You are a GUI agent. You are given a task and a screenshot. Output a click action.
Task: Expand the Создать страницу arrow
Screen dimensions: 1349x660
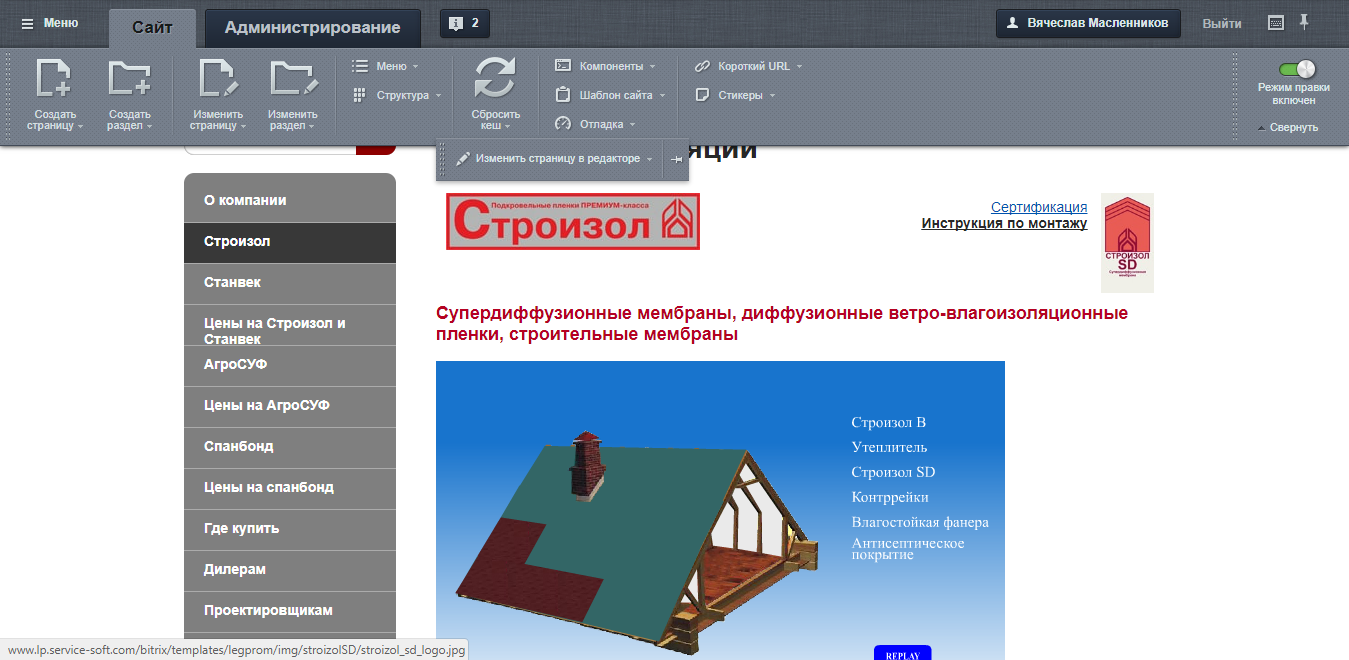coord(79,127)
